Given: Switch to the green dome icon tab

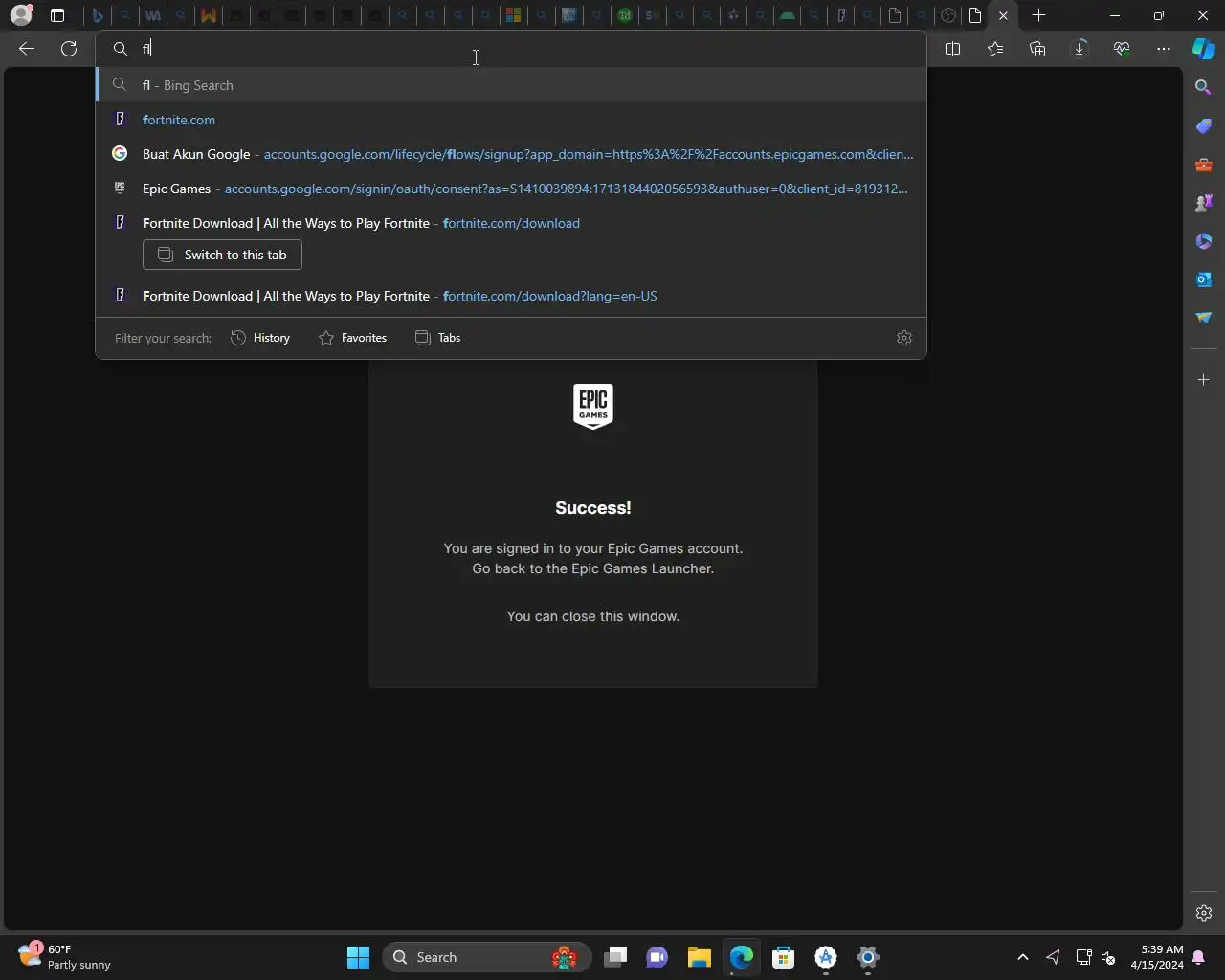Looking at the screenshot, I should [786, 15].
